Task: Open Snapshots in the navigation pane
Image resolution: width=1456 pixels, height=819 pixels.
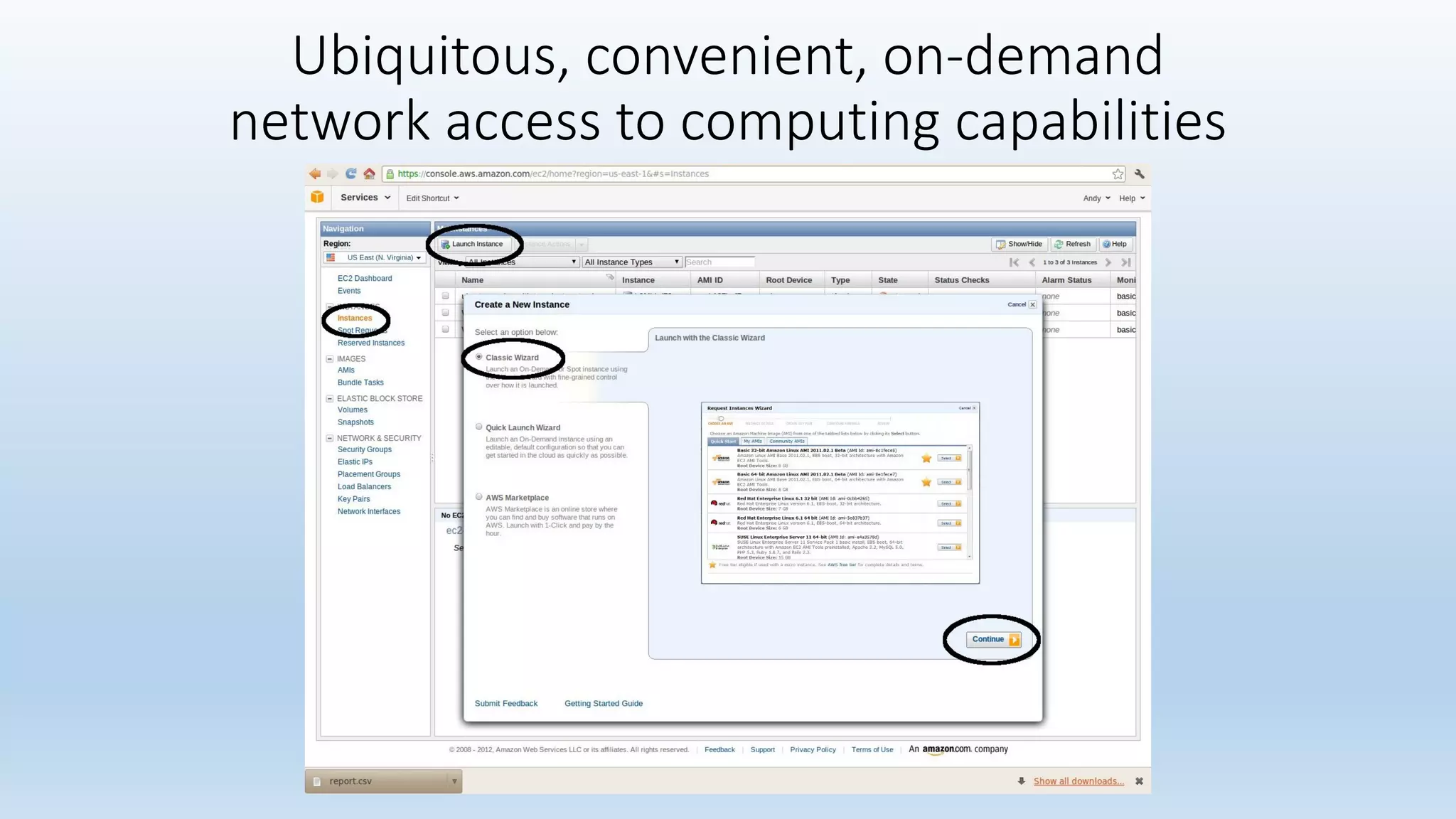Action: [355, 422]
